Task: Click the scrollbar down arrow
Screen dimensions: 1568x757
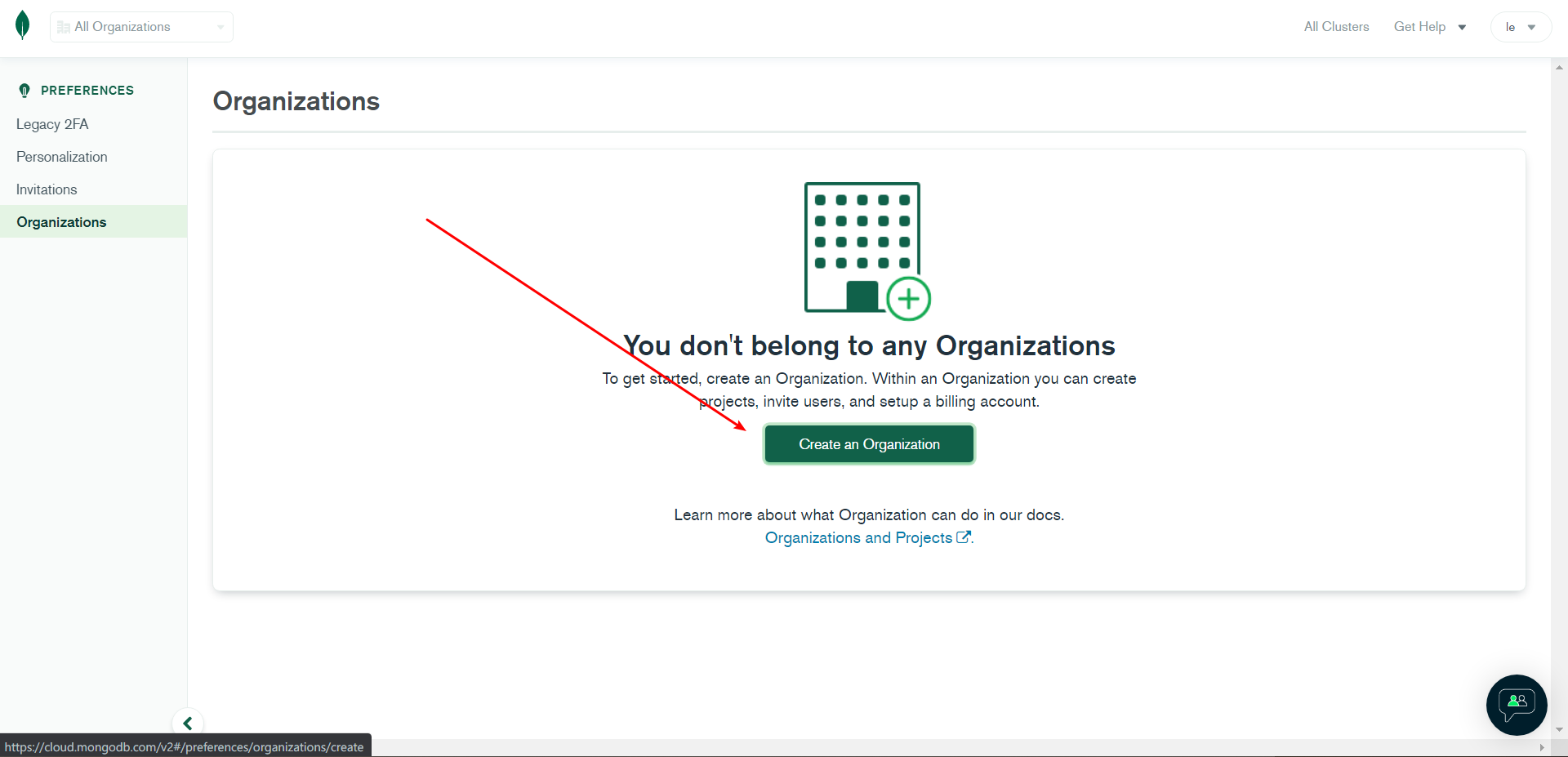Action: pyautogui.click(x=1558, y=729)
